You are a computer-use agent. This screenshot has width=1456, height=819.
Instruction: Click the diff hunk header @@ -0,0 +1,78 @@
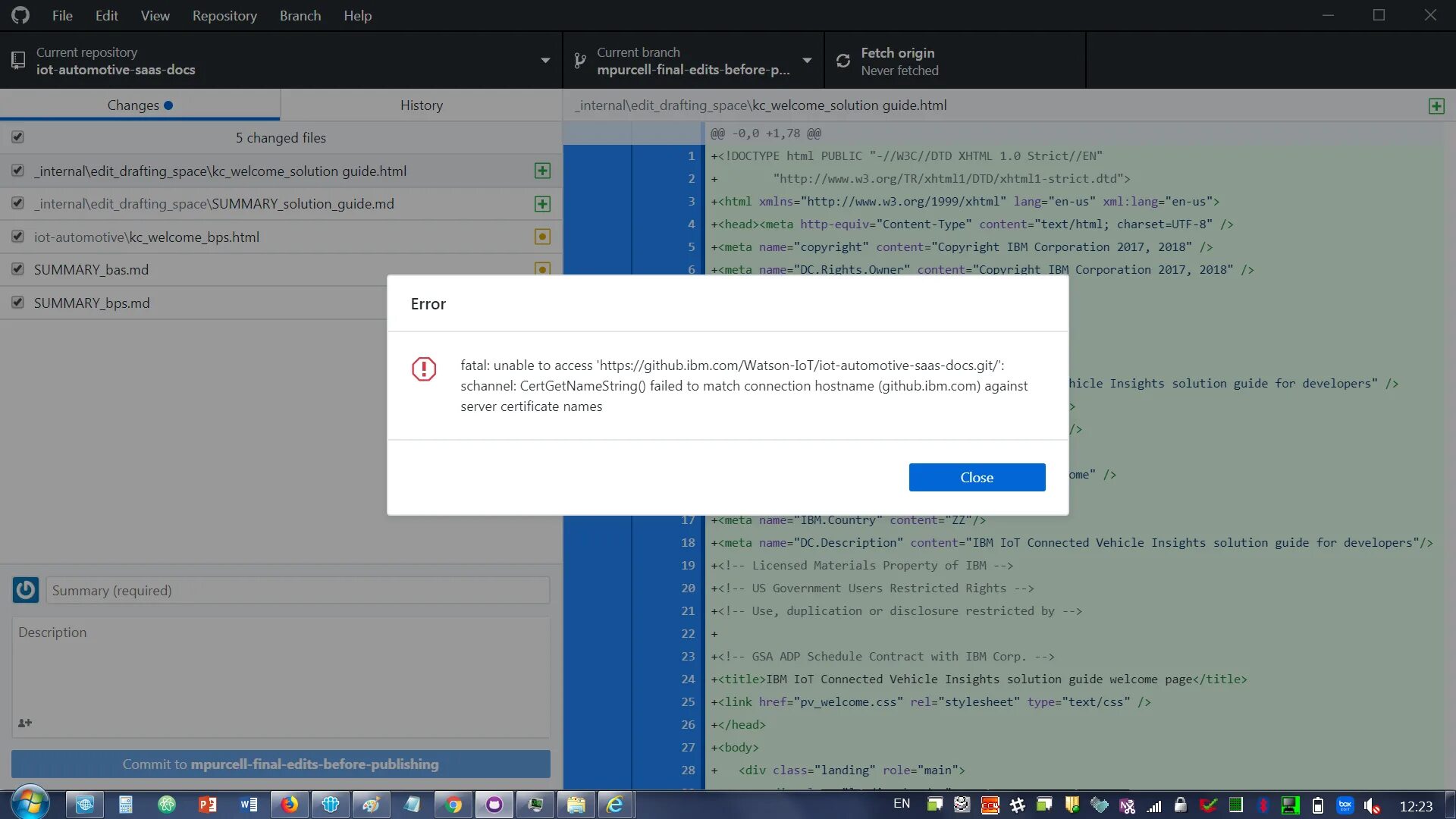click(766, 133)
